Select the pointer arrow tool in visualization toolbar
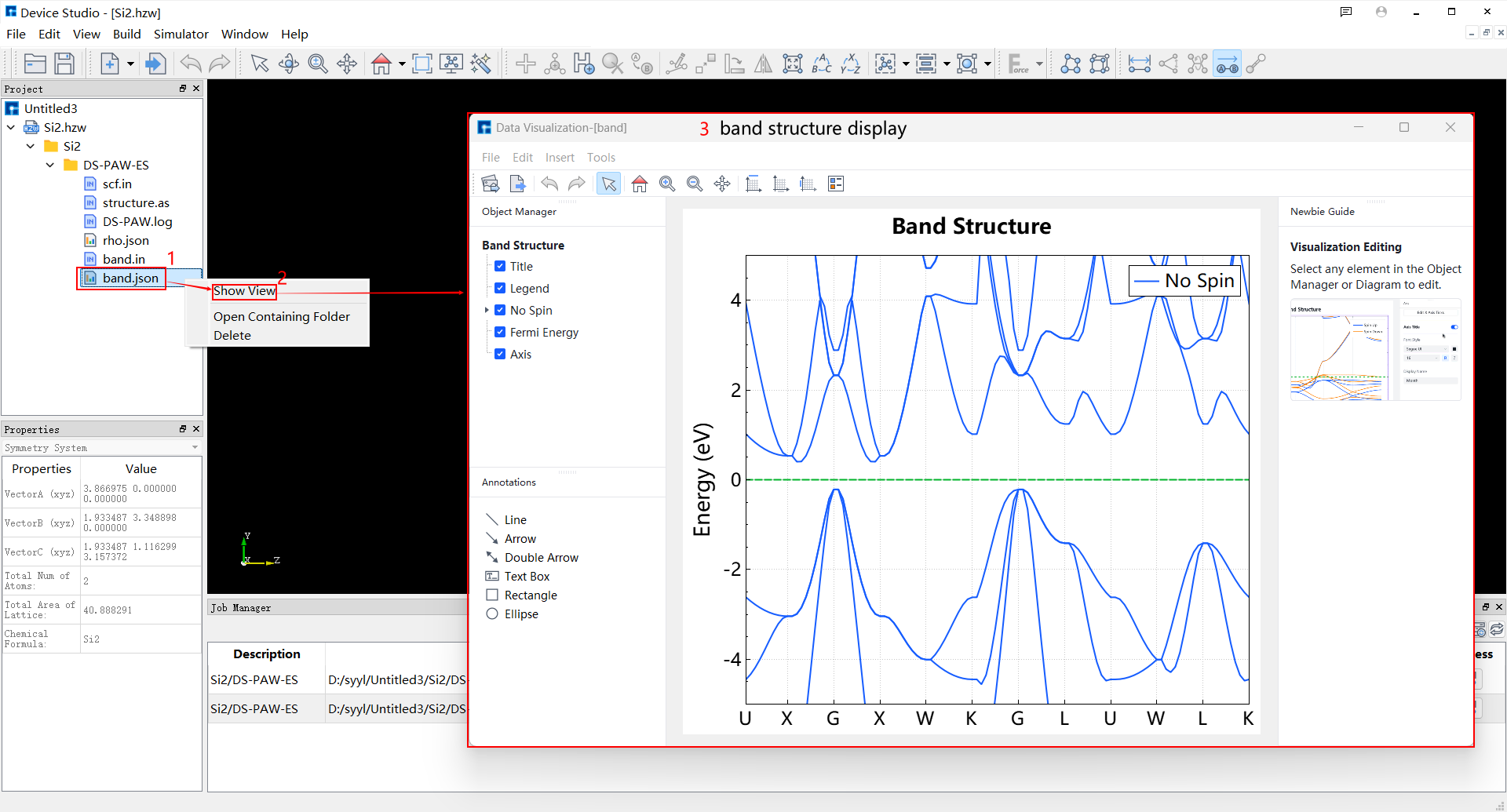The height and width of the screenshot is (812, 1507). coord(608,184)
